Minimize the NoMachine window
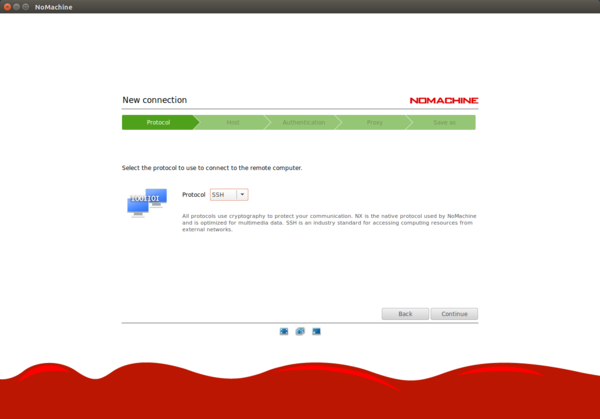 click(x=17, y=7)
